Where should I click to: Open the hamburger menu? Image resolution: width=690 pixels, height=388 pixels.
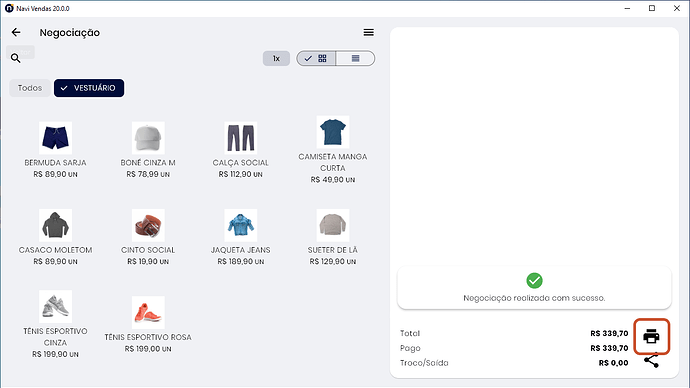[368, 32]
